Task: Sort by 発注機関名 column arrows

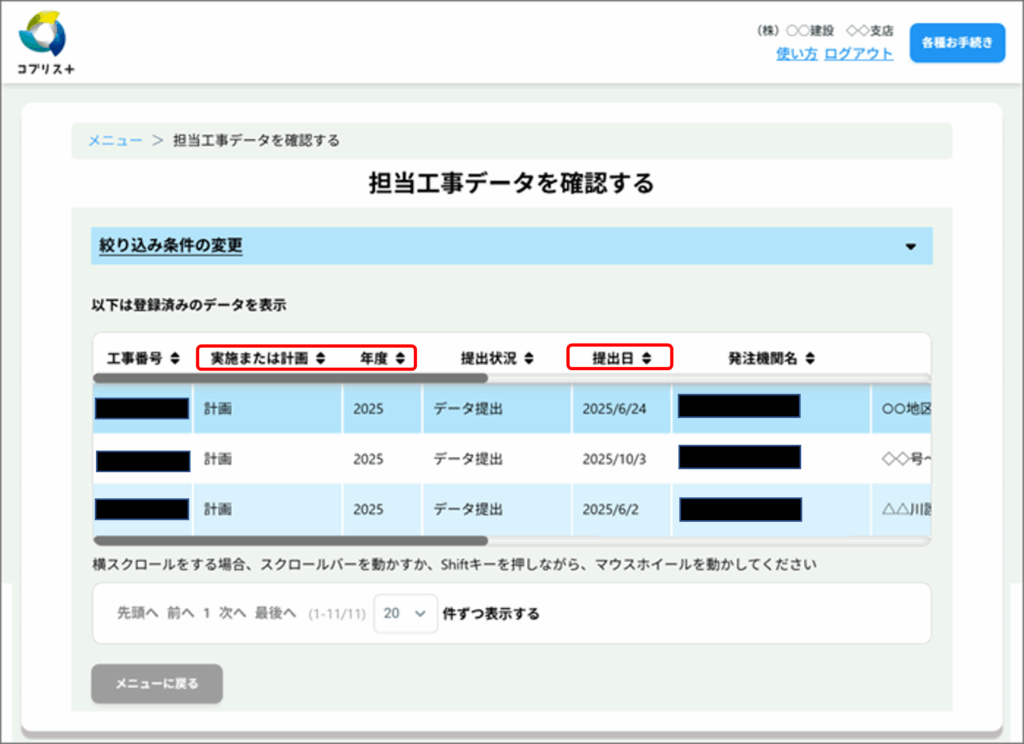Action: pos(809,358)
